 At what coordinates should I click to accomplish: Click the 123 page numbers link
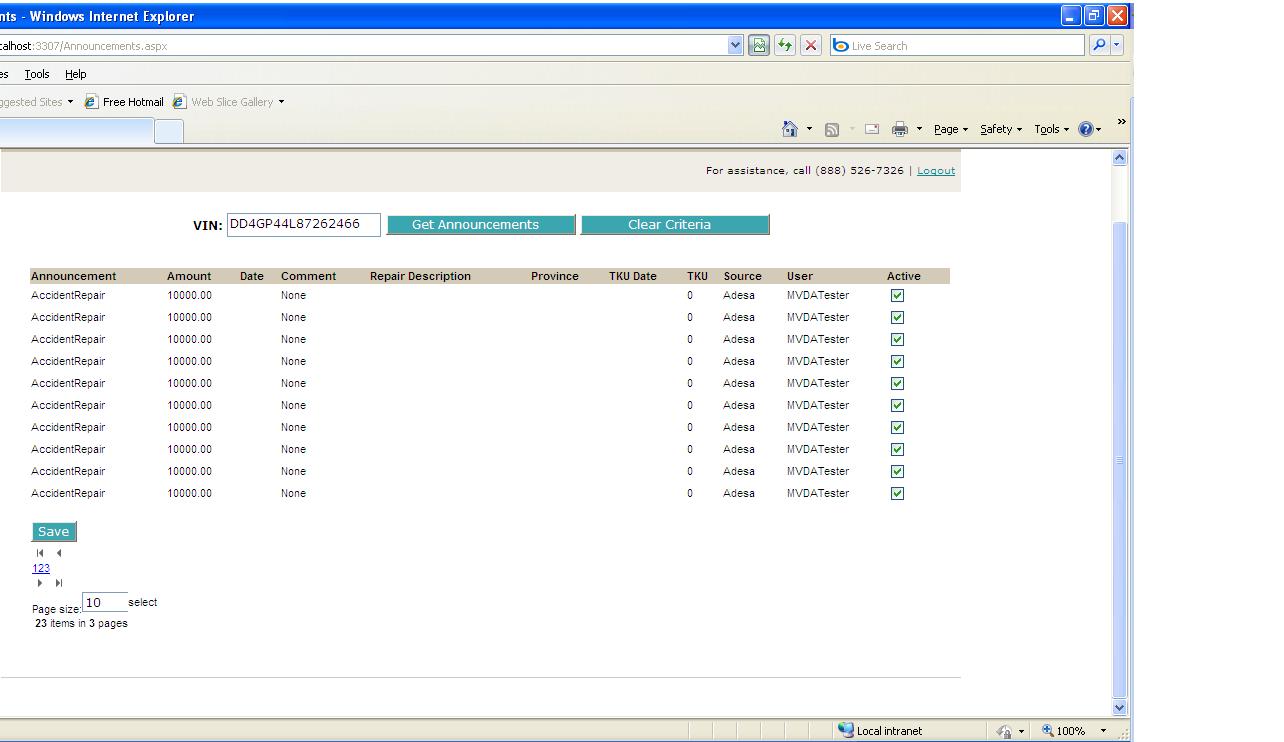pyautogui.click(x=41, y=568)
